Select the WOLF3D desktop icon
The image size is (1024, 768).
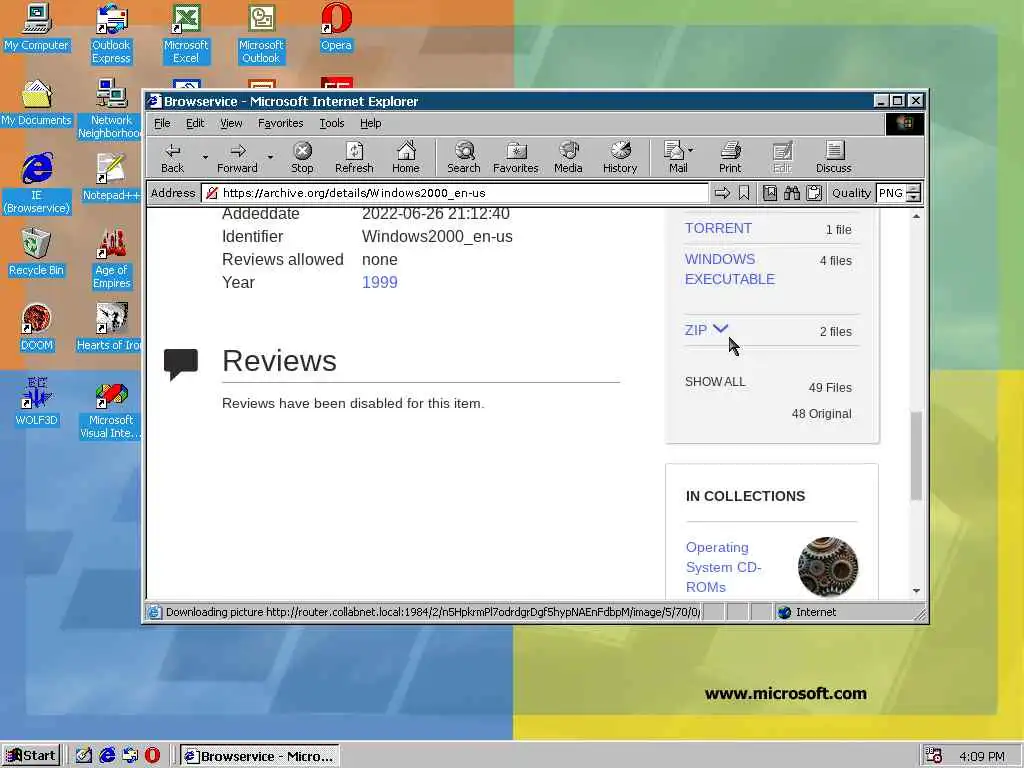36,402
